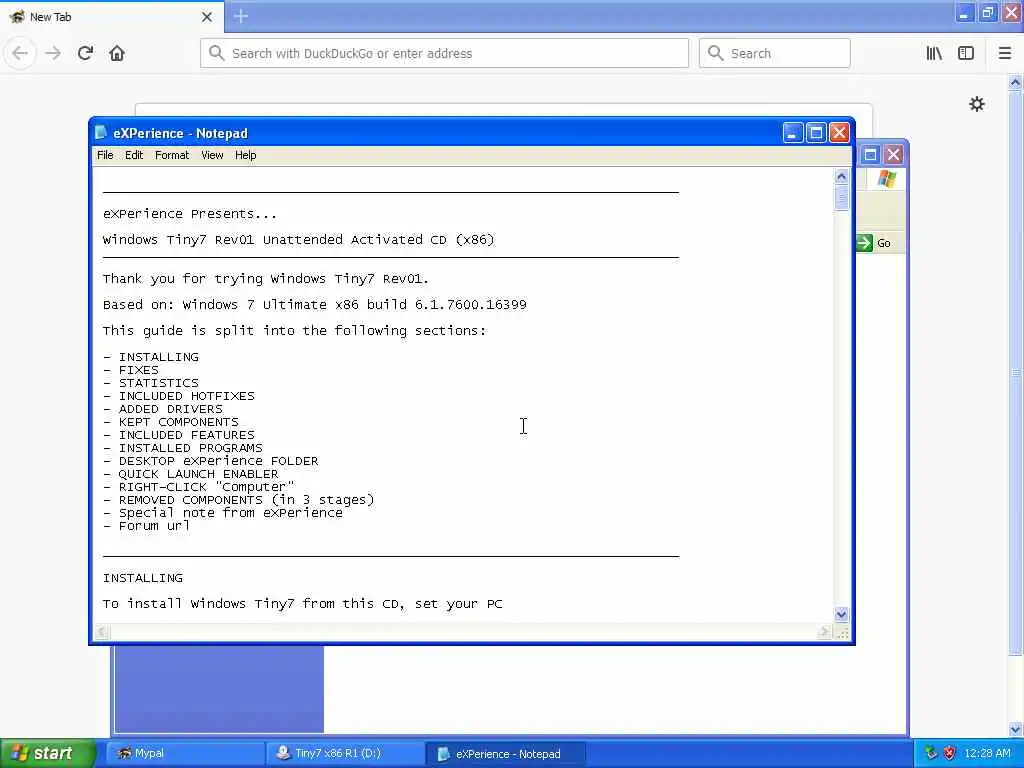
Task: Click text line "- STATISTICS"
Action: [151, 383]
